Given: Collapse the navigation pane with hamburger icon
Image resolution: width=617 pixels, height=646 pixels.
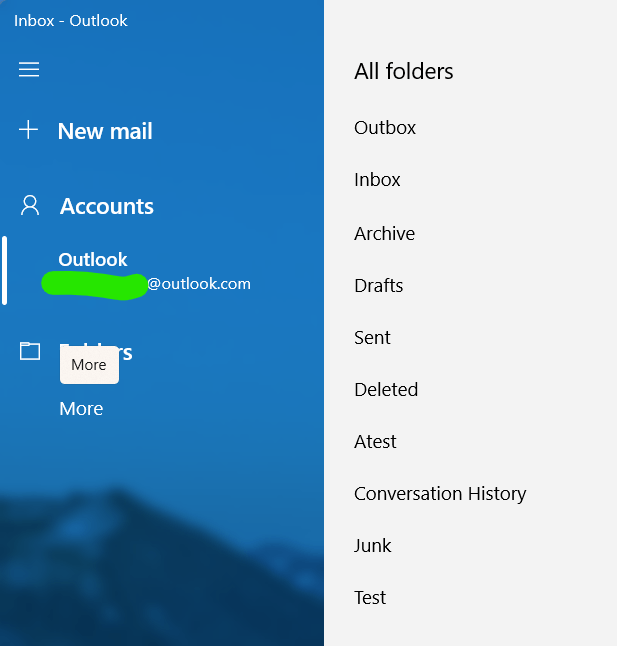Looking at the screenshot, I should (29, 69).
